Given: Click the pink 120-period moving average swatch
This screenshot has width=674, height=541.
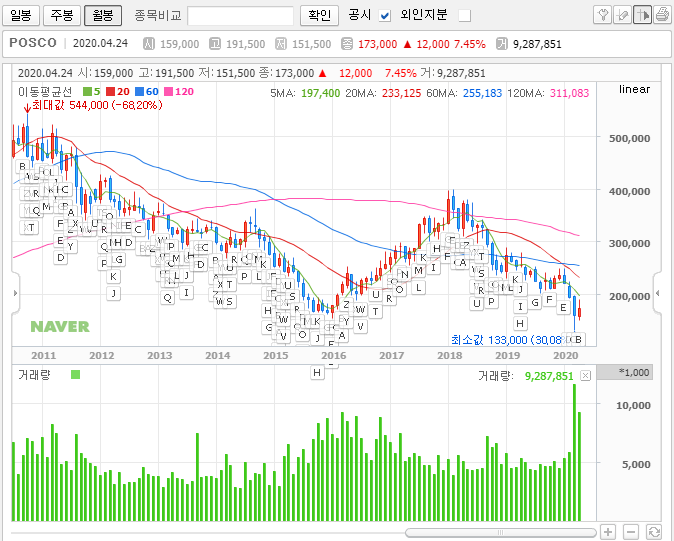Looking at the screenshot, I should tap(168, 92).
